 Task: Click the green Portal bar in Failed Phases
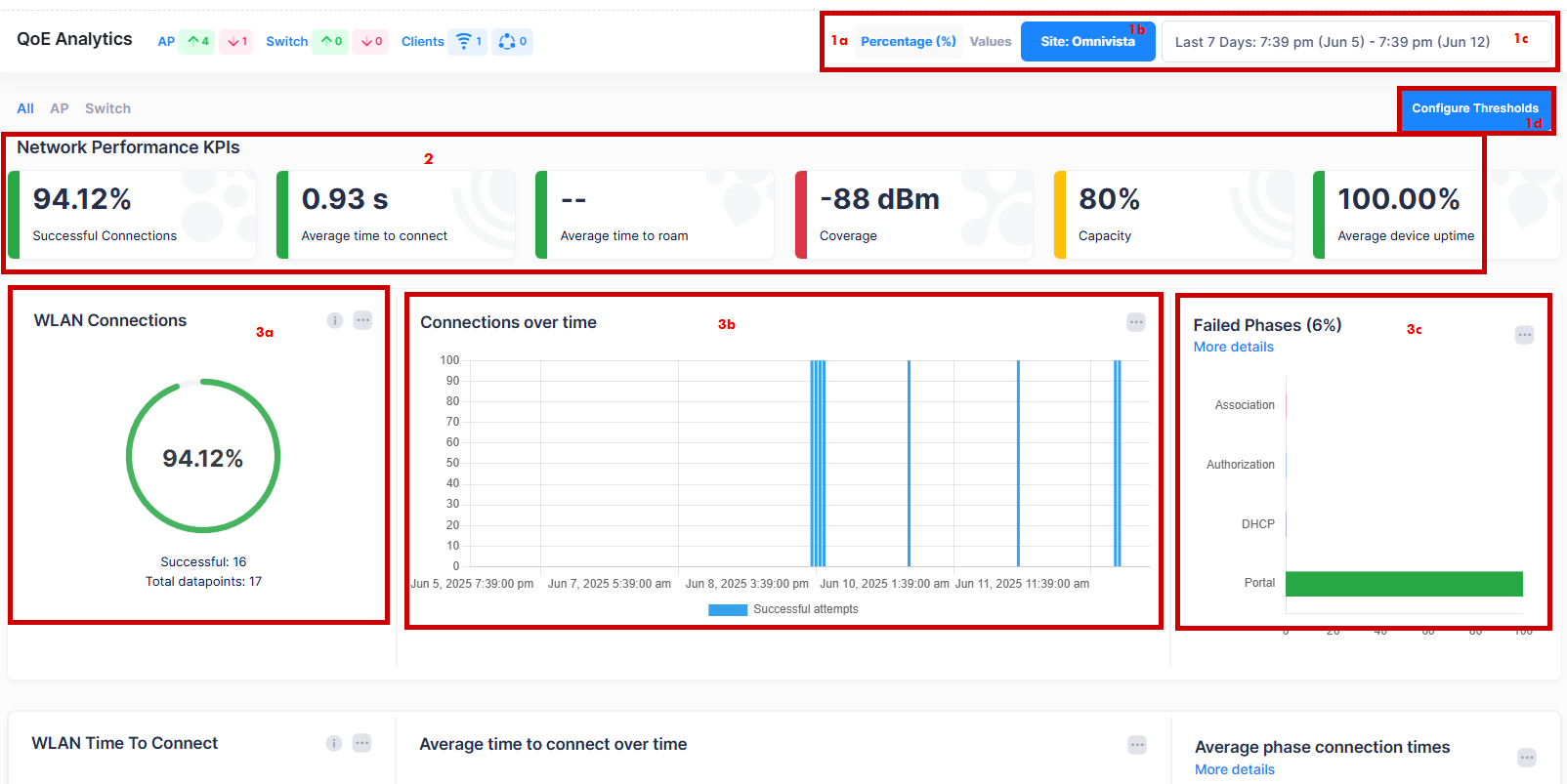click(1403, 583)
